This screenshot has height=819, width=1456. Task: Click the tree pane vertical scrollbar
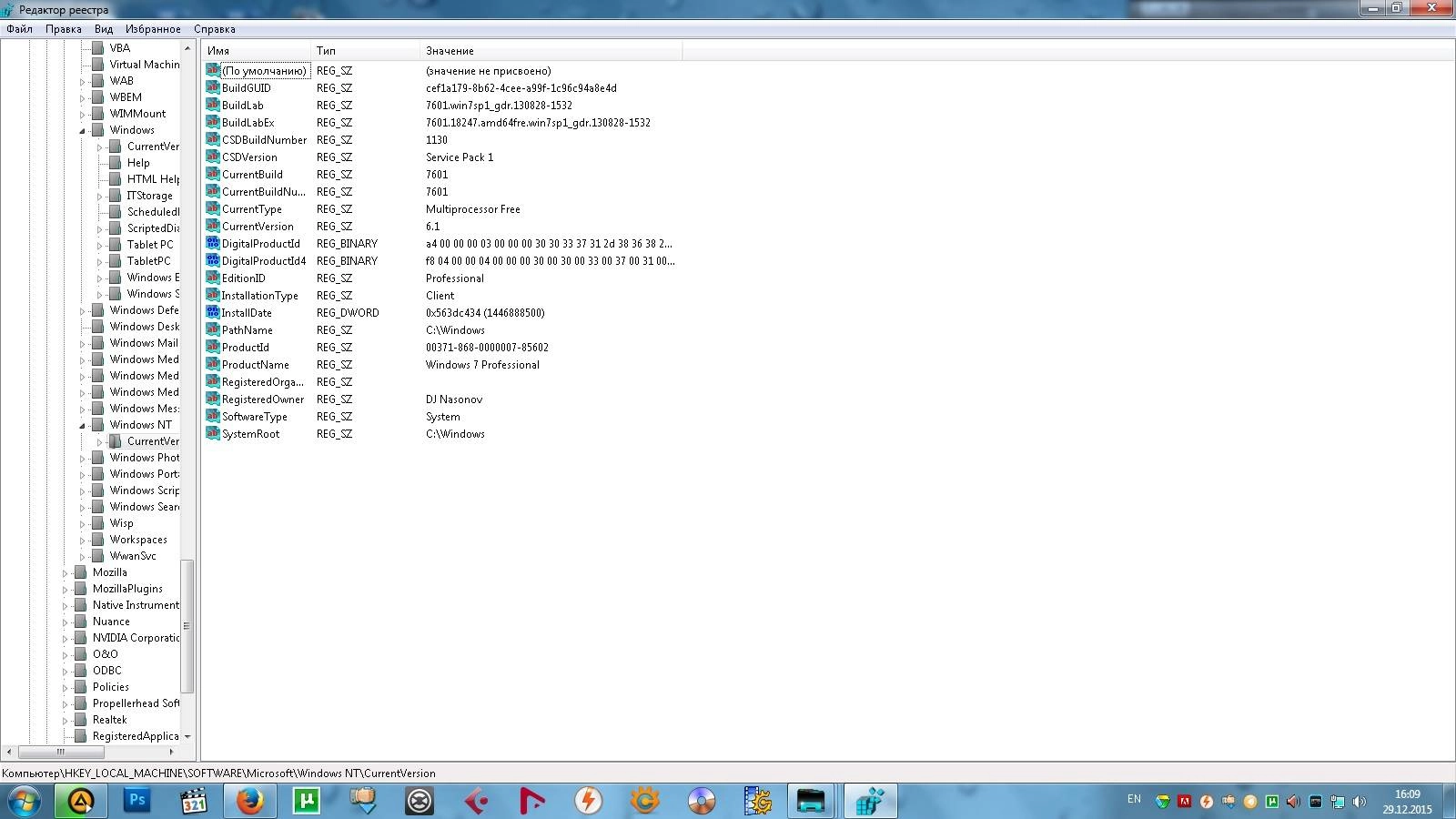click(x=187, y=626)
